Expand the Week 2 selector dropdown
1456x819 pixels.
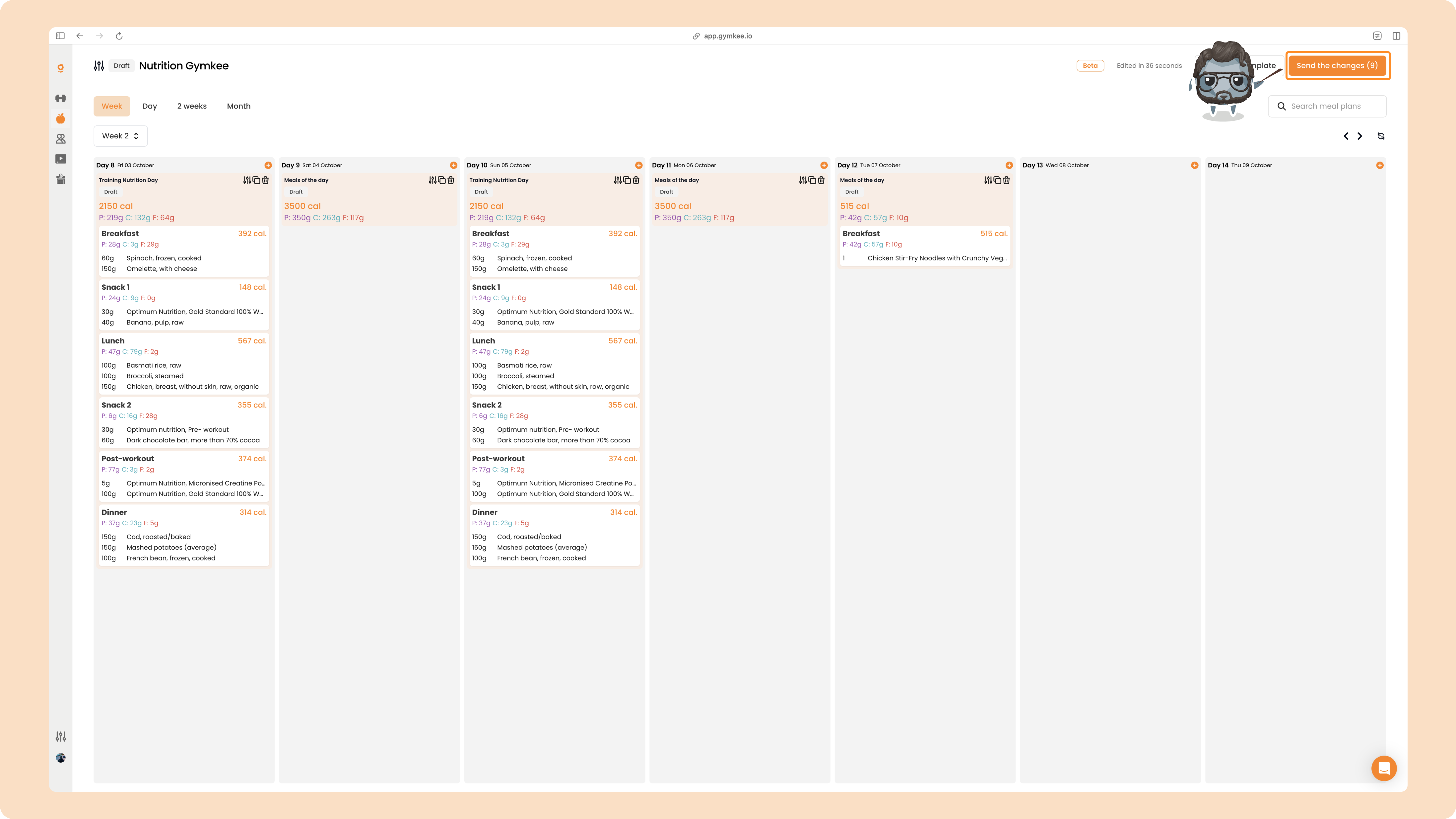120,136
